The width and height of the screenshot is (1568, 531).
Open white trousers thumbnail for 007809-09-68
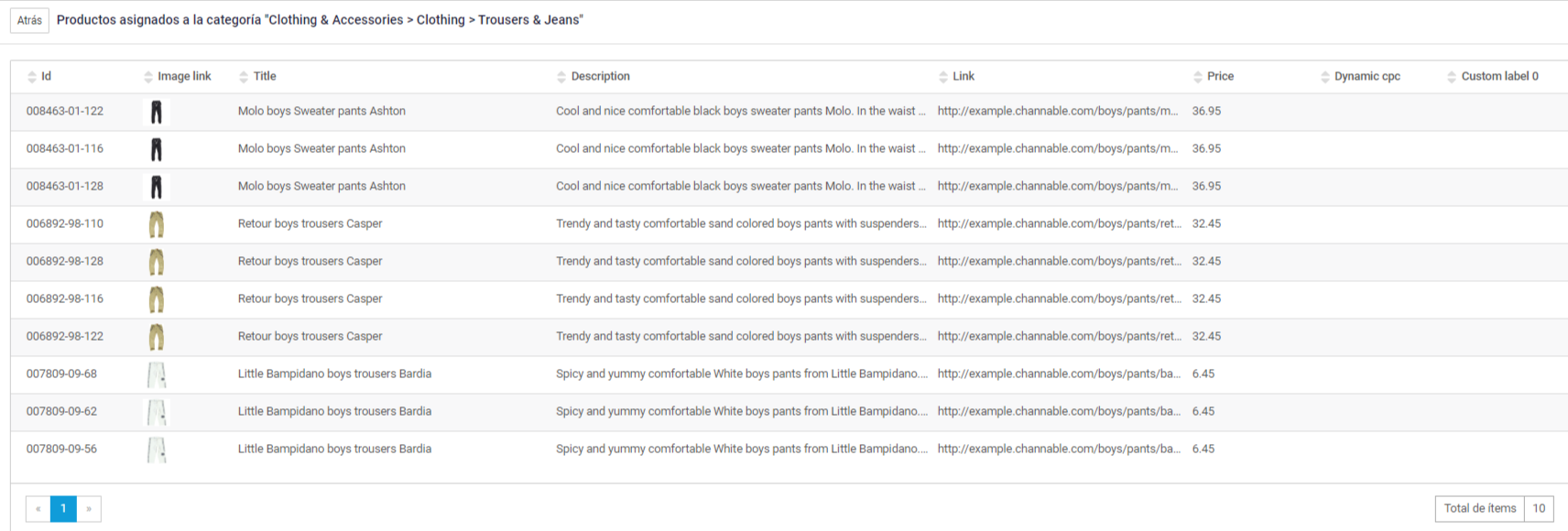click(157, 374)
